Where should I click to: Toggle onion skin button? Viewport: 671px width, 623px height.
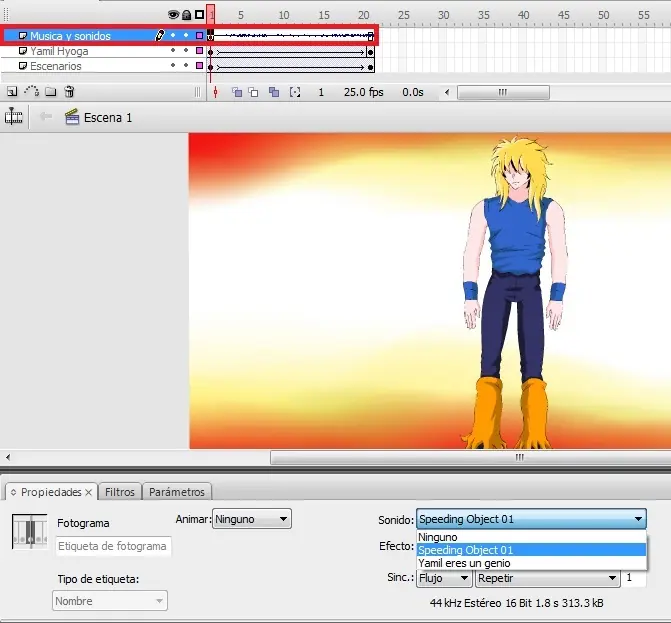click(237, 92)
